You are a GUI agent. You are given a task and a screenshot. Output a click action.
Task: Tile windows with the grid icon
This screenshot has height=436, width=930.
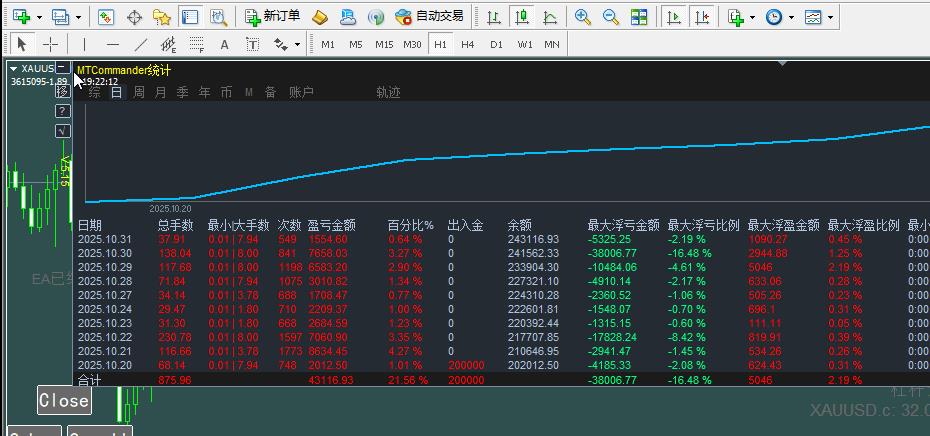click(639, 17)
